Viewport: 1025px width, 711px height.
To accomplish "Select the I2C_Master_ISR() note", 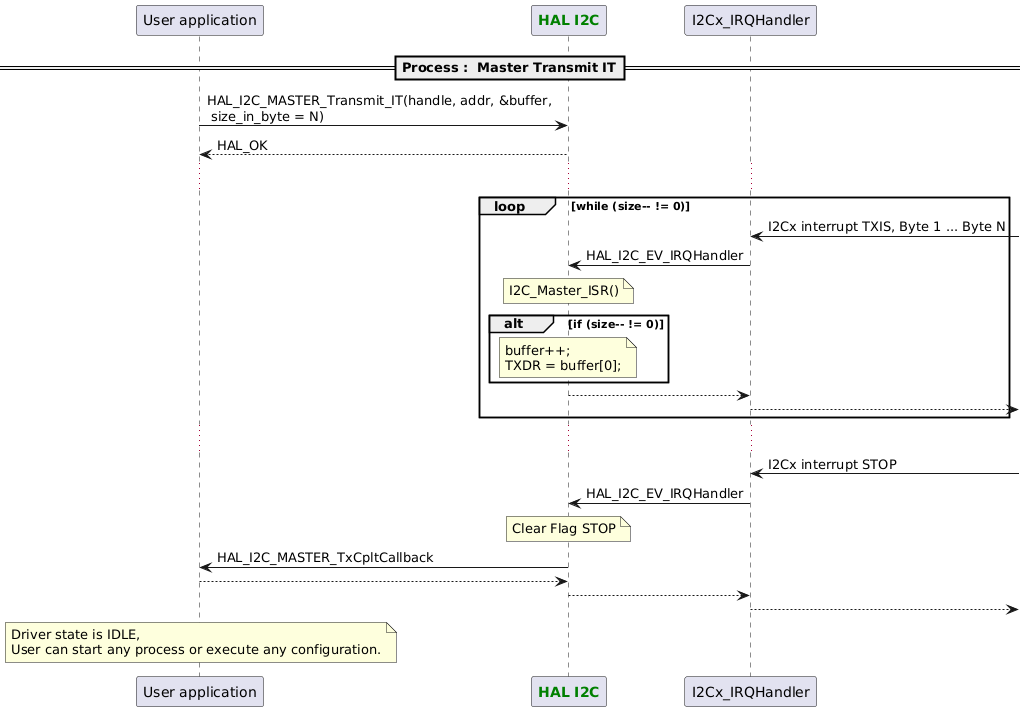I will [565, 290].
